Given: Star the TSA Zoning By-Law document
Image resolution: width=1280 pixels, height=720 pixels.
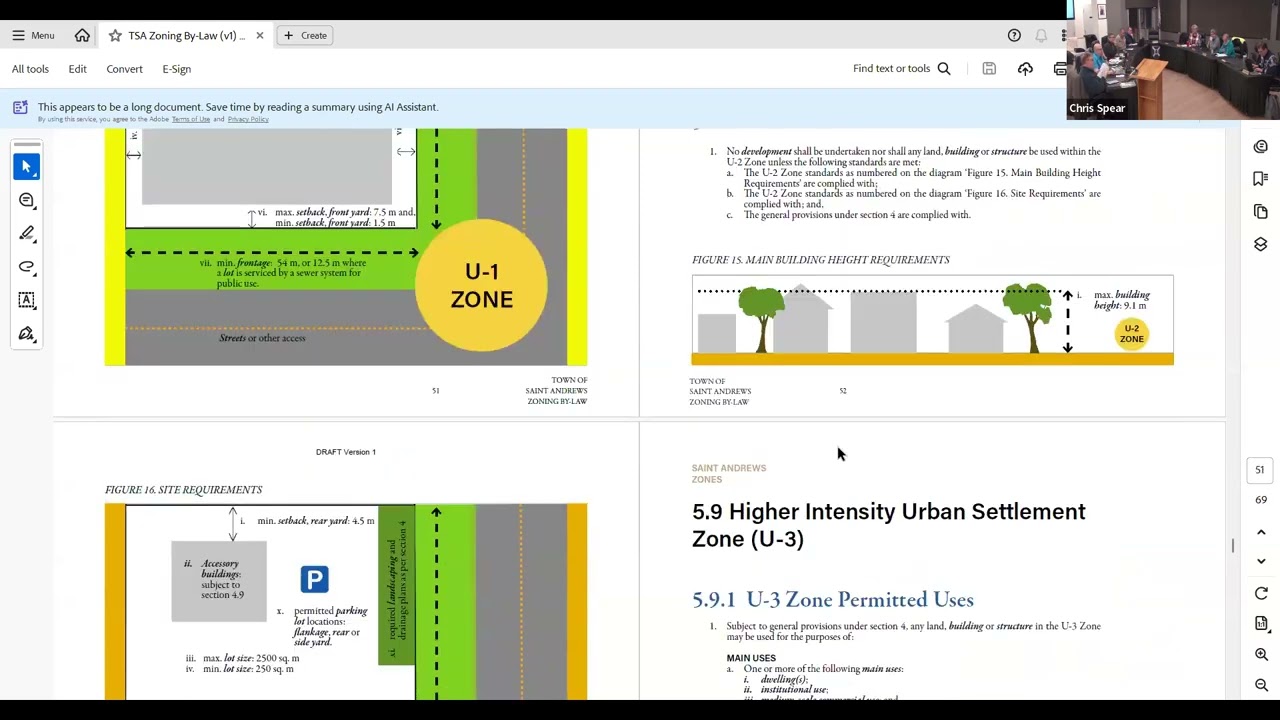Looking at the screenshot, I should pos(115,36).
